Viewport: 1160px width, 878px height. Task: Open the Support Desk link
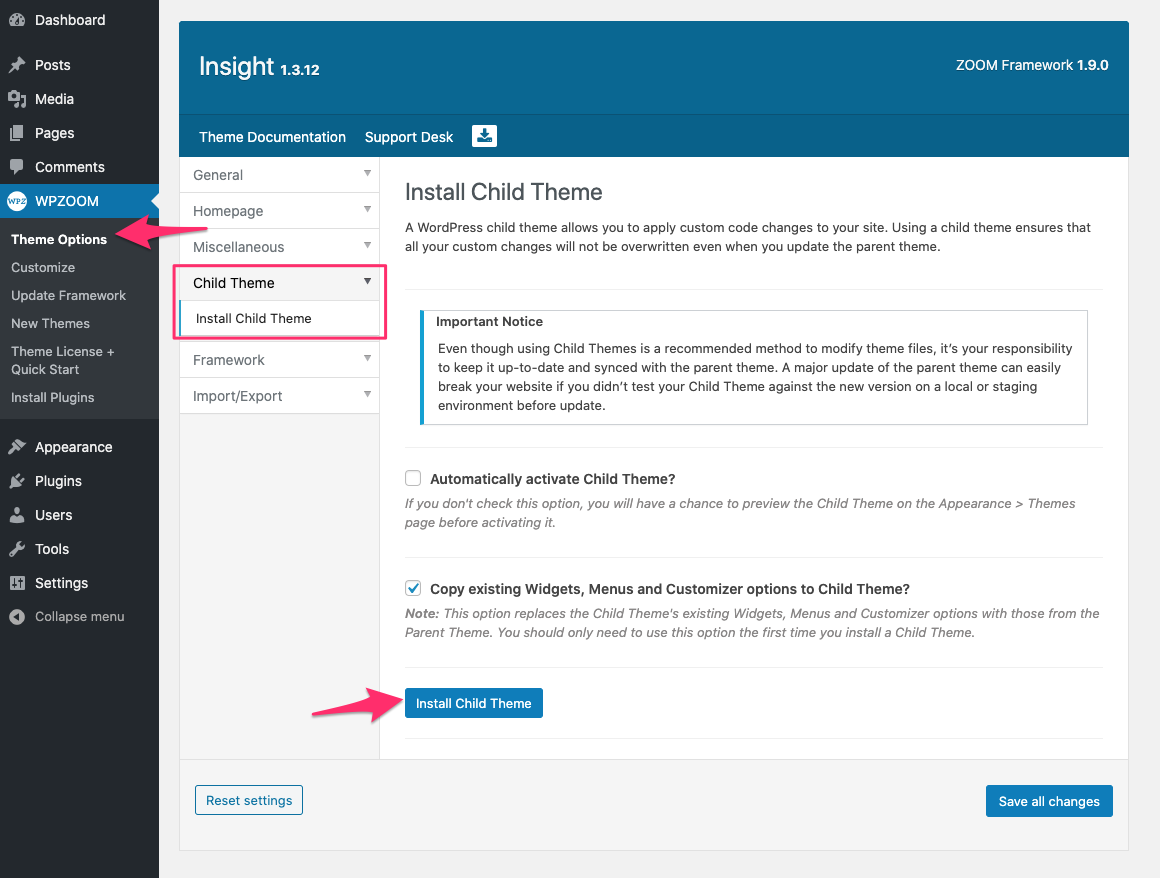pyautogui.click(x=409, y=137)
